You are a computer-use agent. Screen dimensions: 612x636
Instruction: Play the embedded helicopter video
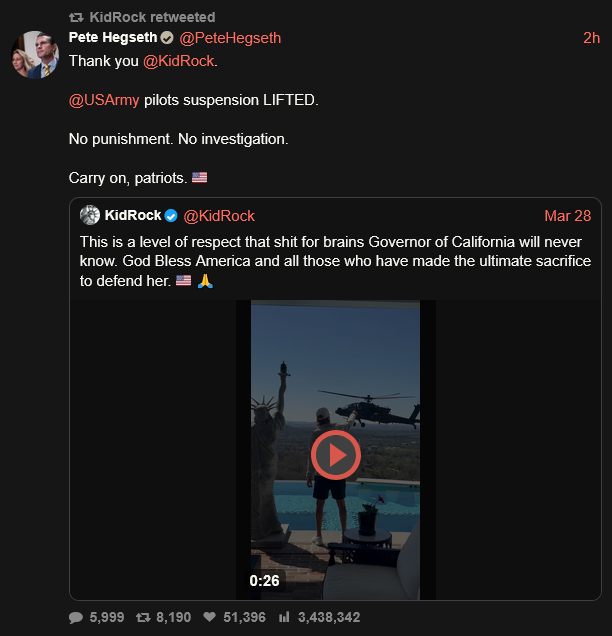point(336,455)
